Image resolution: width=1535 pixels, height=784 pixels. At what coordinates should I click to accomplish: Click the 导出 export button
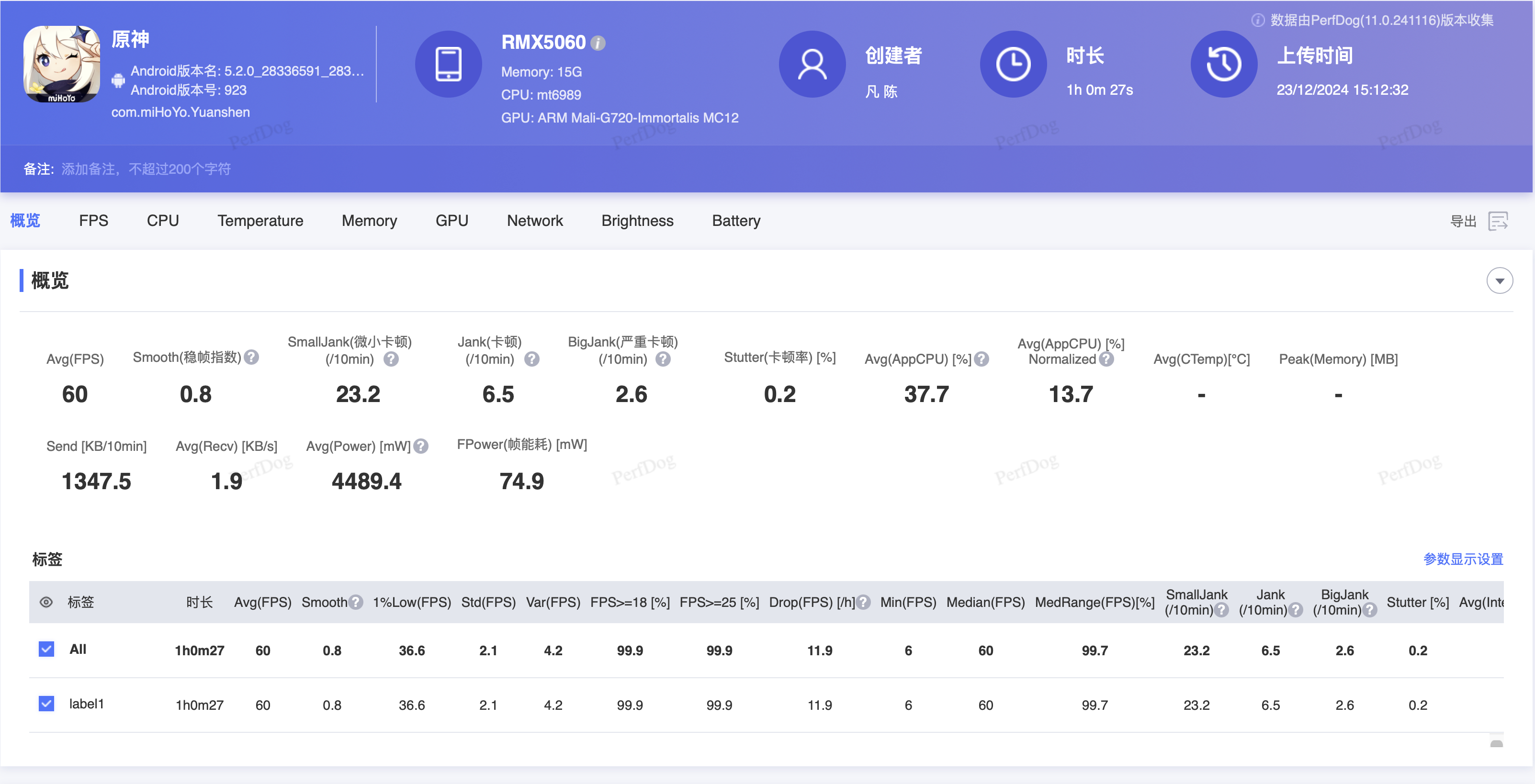(x=1463, y=221)
